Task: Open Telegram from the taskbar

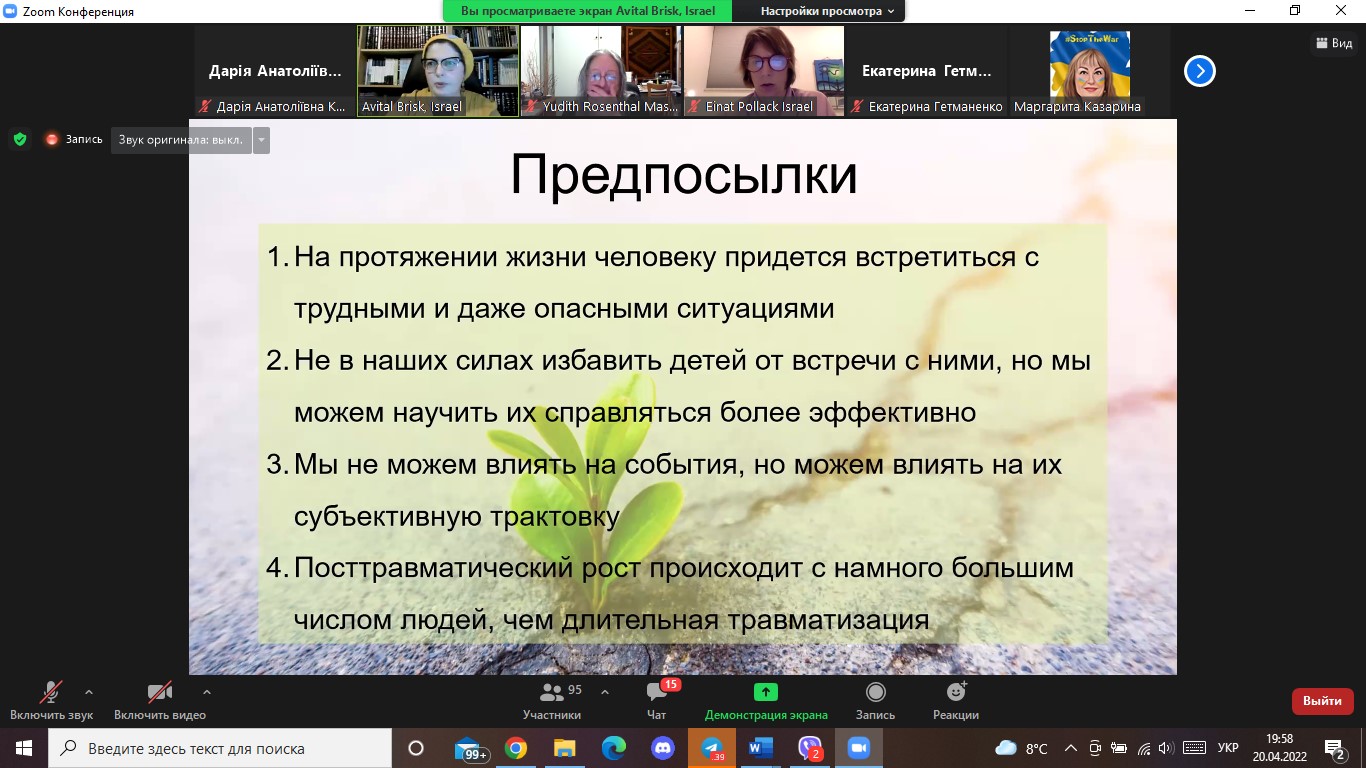Action: [712, 748]
